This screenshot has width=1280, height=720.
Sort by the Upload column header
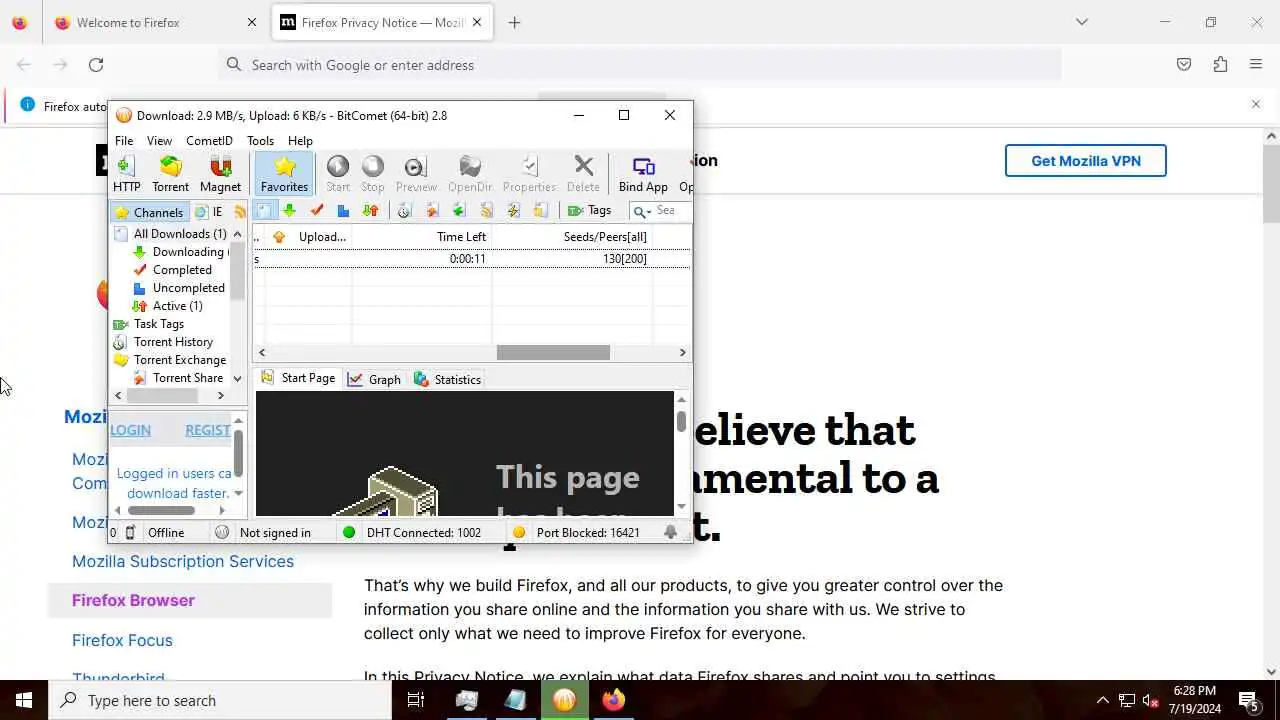[x=310, y=237]
